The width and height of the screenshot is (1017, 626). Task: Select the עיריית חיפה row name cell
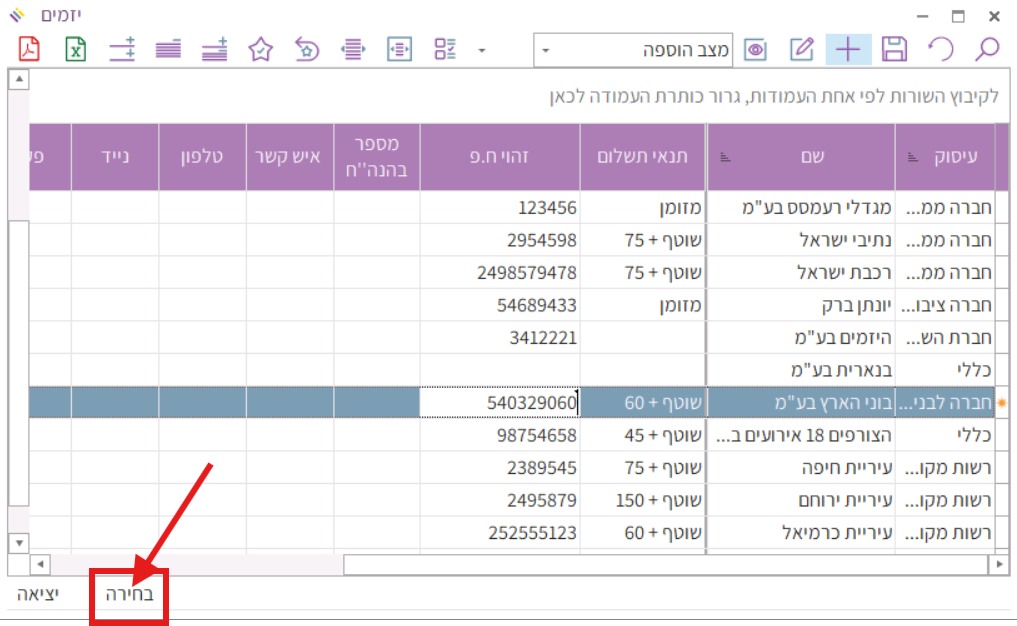[800, 468]
